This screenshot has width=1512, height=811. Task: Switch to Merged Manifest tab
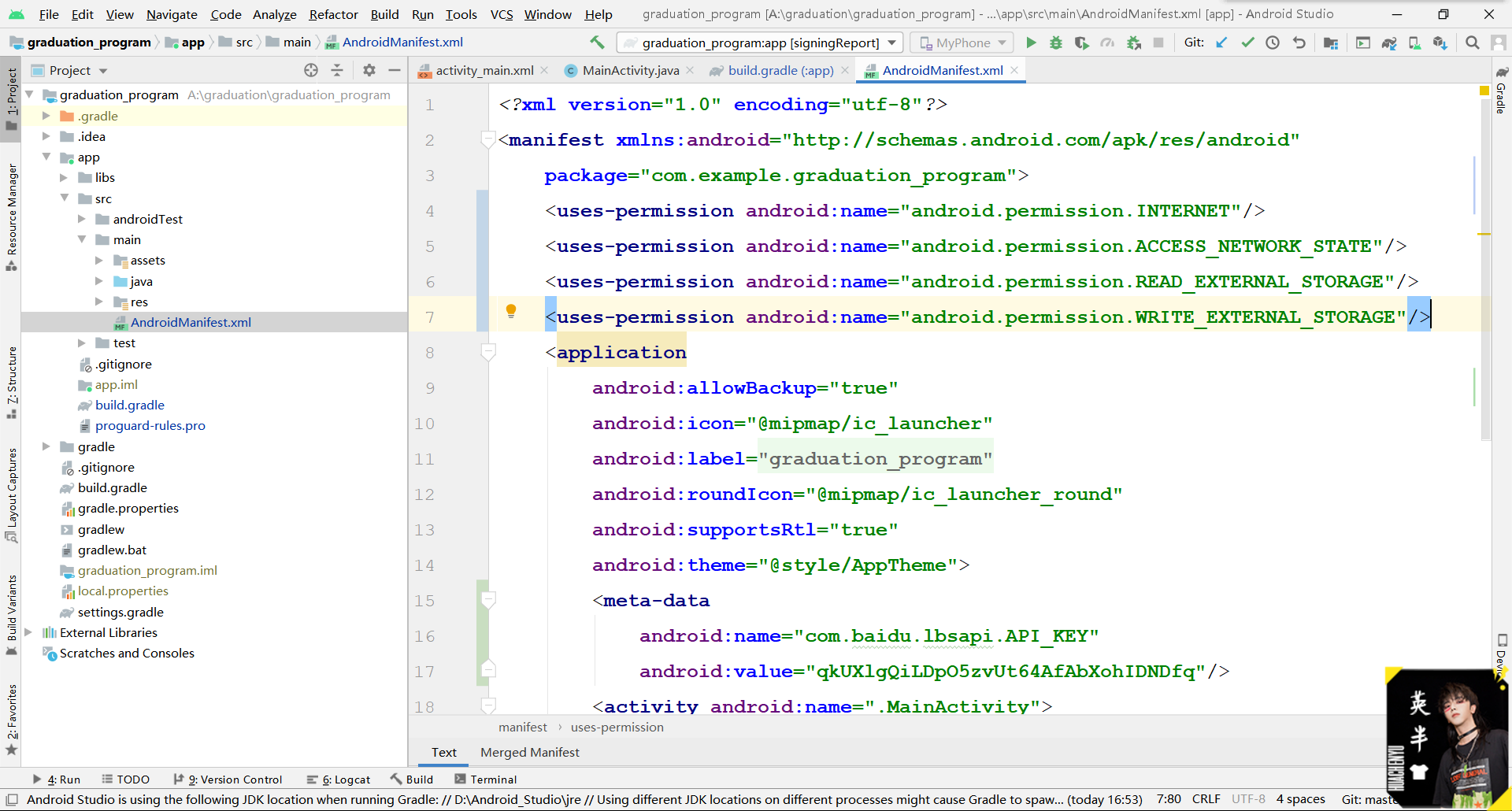(x=530, y=752)
